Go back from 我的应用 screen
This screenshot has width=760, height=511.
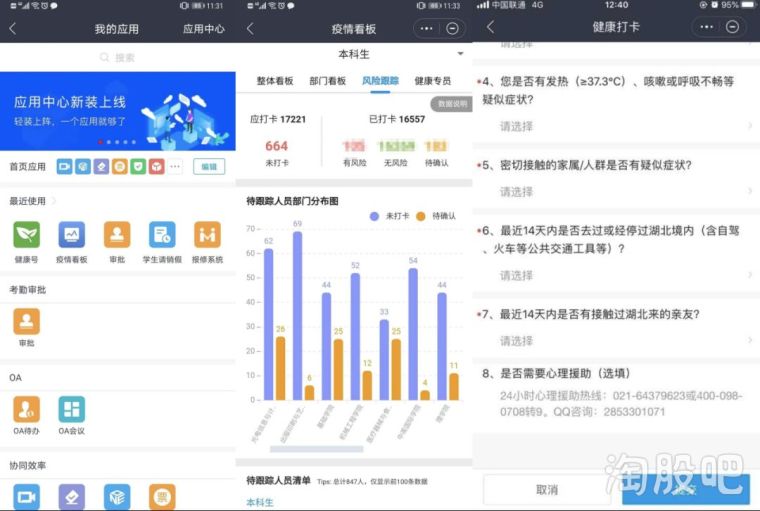pyautogui.click(x=13, y=29)
